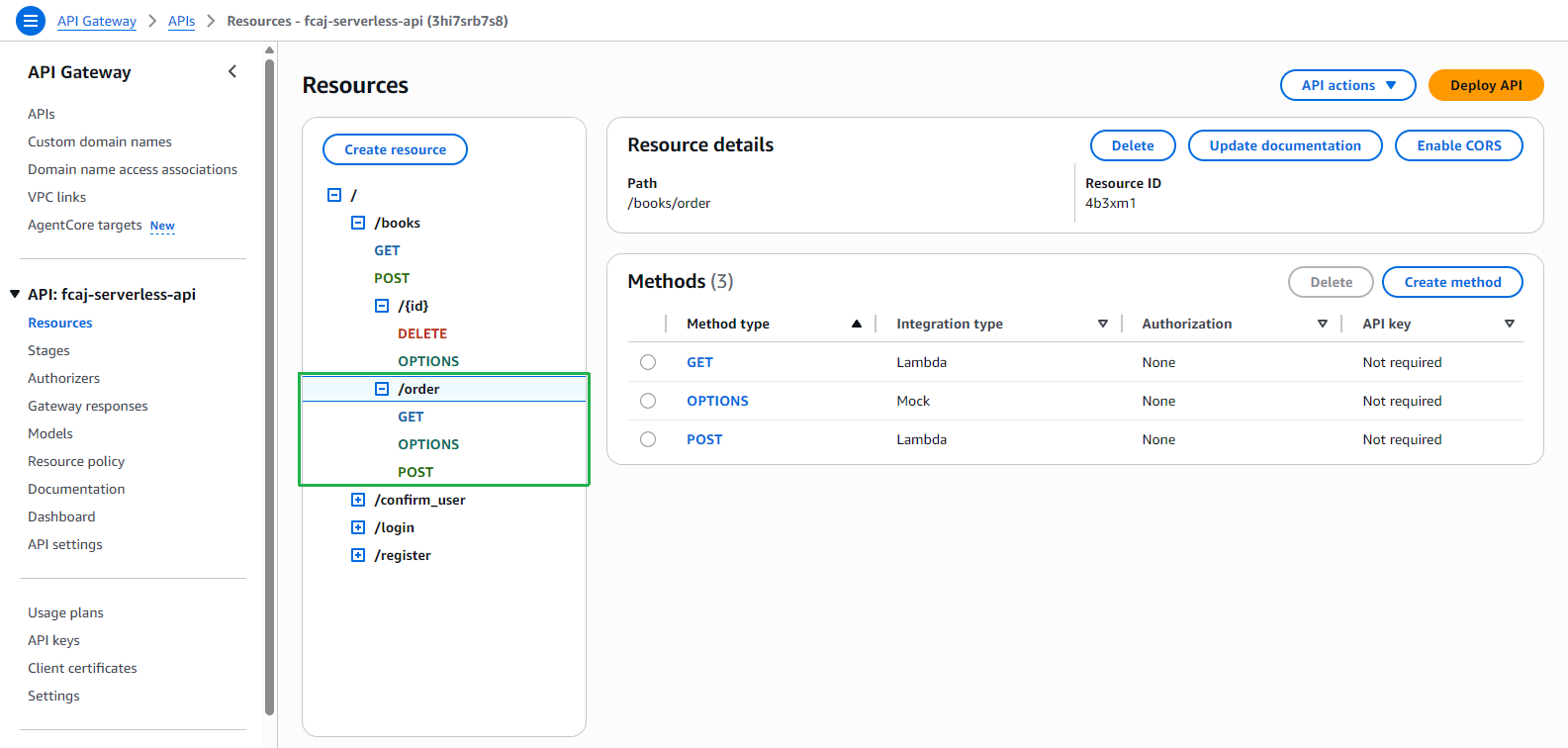Open the APIs breadcrumb link
The image size is (1568, 748).
181,21
